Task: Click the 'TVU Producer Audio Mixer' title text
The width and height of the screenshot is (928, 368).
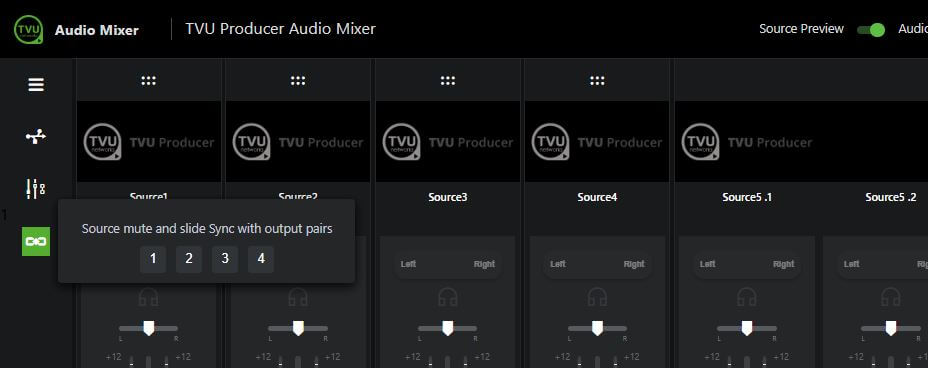Action: 281,29
